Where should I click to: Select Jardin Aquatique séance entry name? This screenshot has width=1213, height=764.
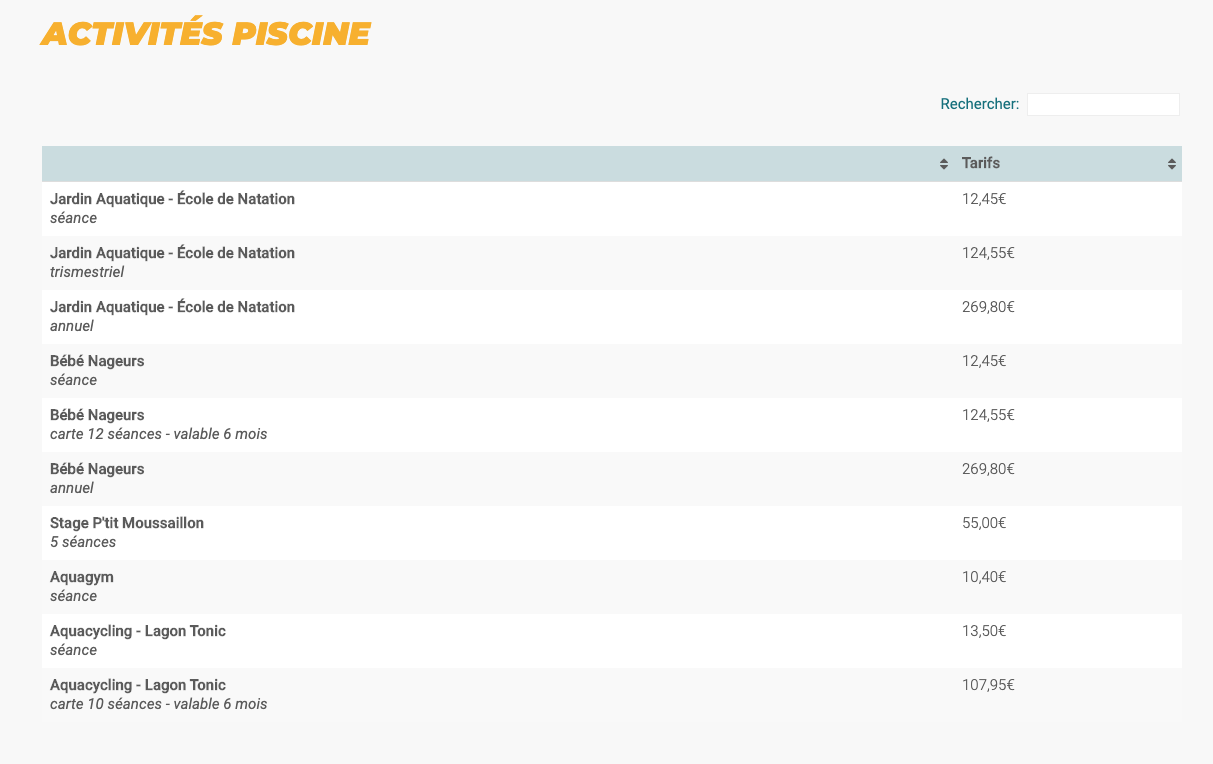172,199
